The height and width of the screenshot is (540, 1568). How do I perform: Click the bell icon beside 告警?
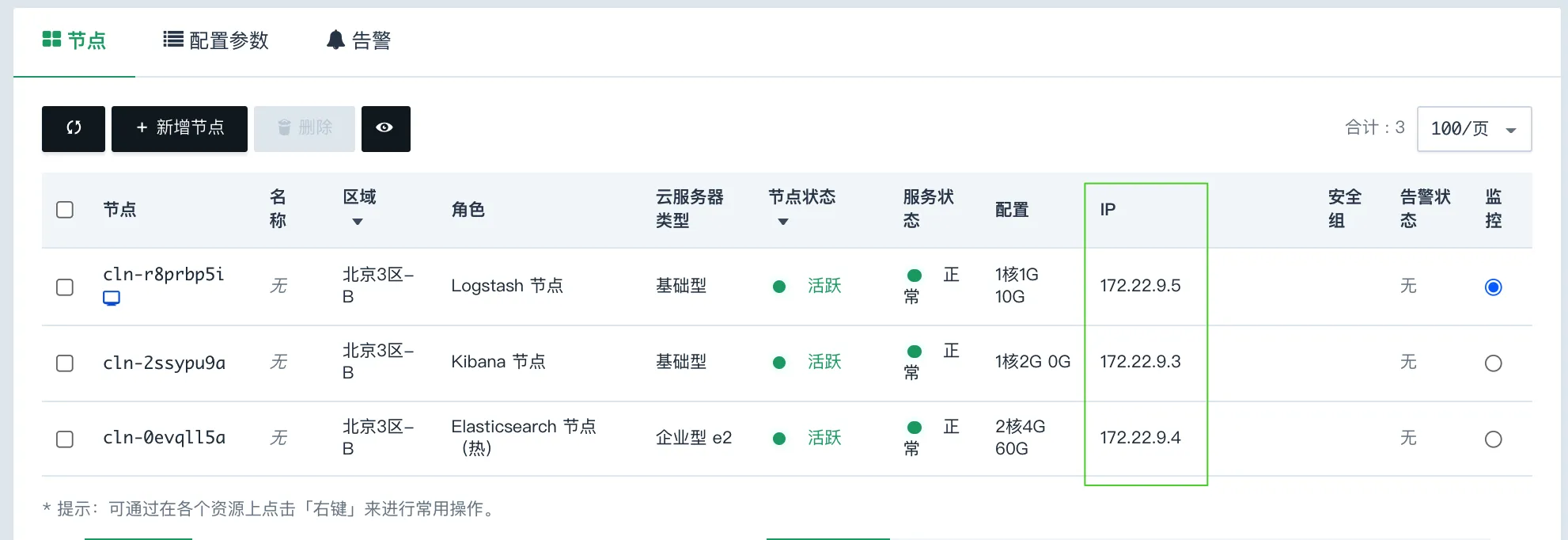pos(335,40)
